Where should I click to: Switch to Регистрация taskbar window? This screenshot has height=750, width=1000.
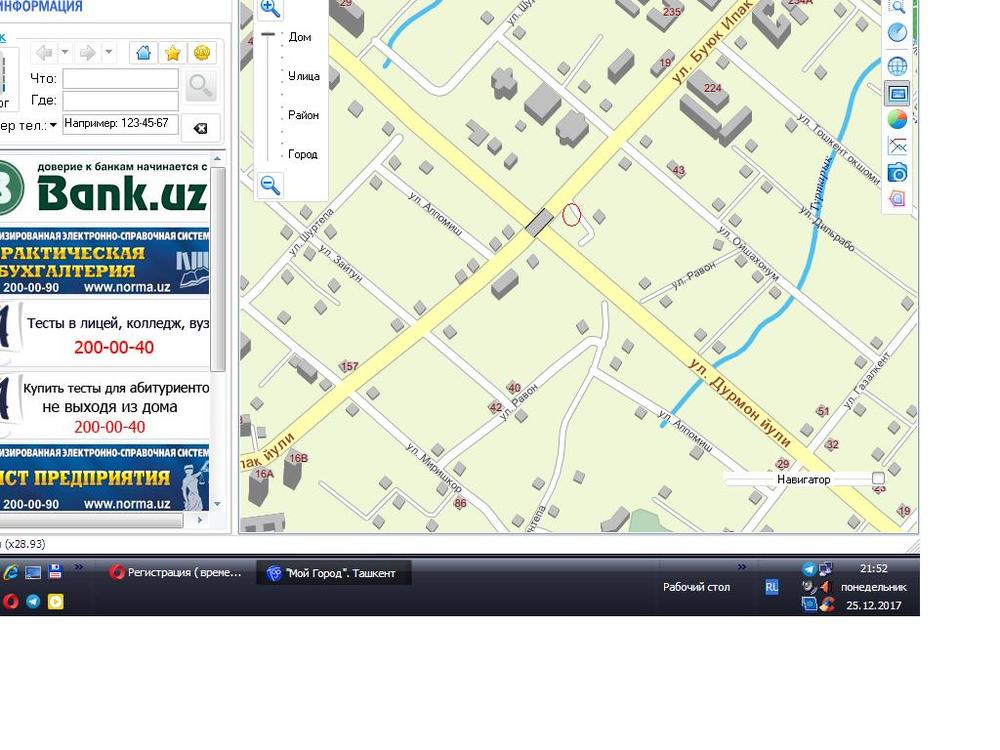tap(176, 573)
